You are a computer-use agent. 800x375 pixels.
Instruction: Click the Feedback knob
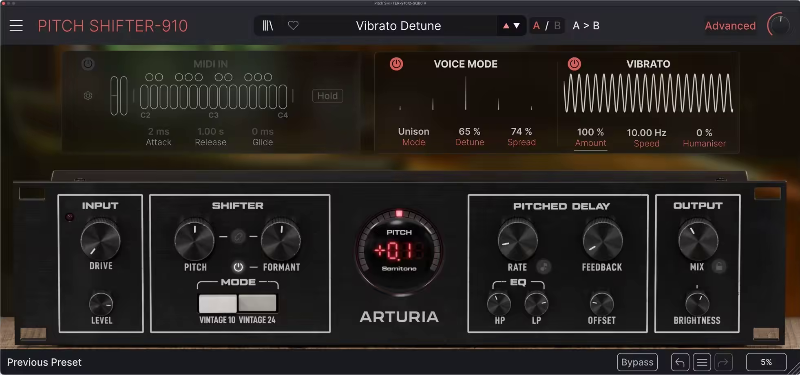point(603,240)
